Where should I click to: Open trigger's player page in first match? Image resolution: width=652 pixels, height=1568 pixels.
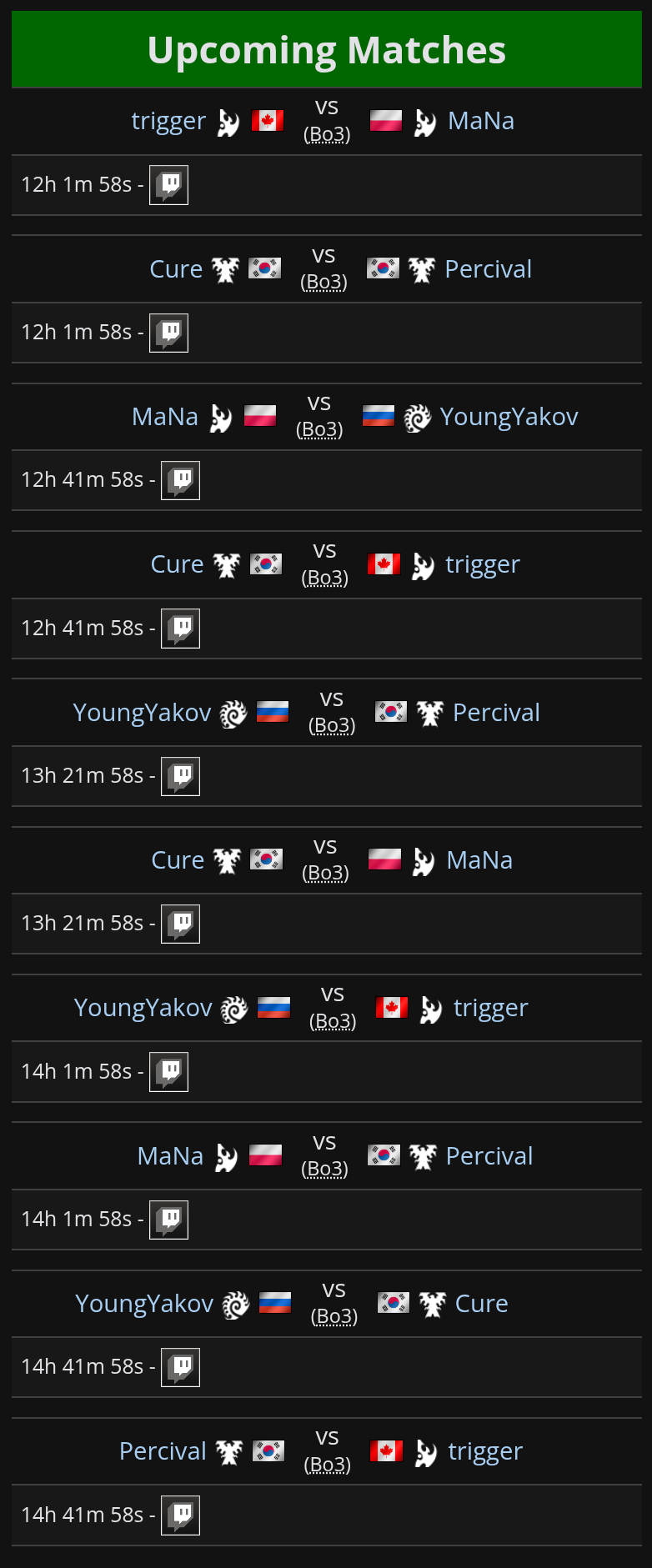[x=168, y=121]
